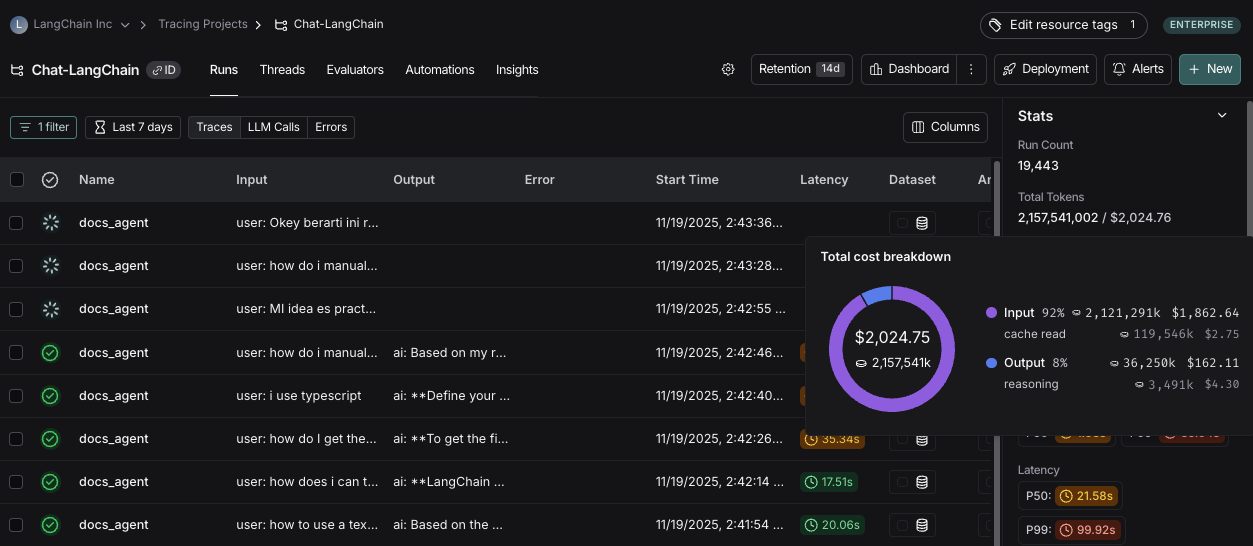Click spinner icon of run started 2:43:28

click(x=50, y=266)
